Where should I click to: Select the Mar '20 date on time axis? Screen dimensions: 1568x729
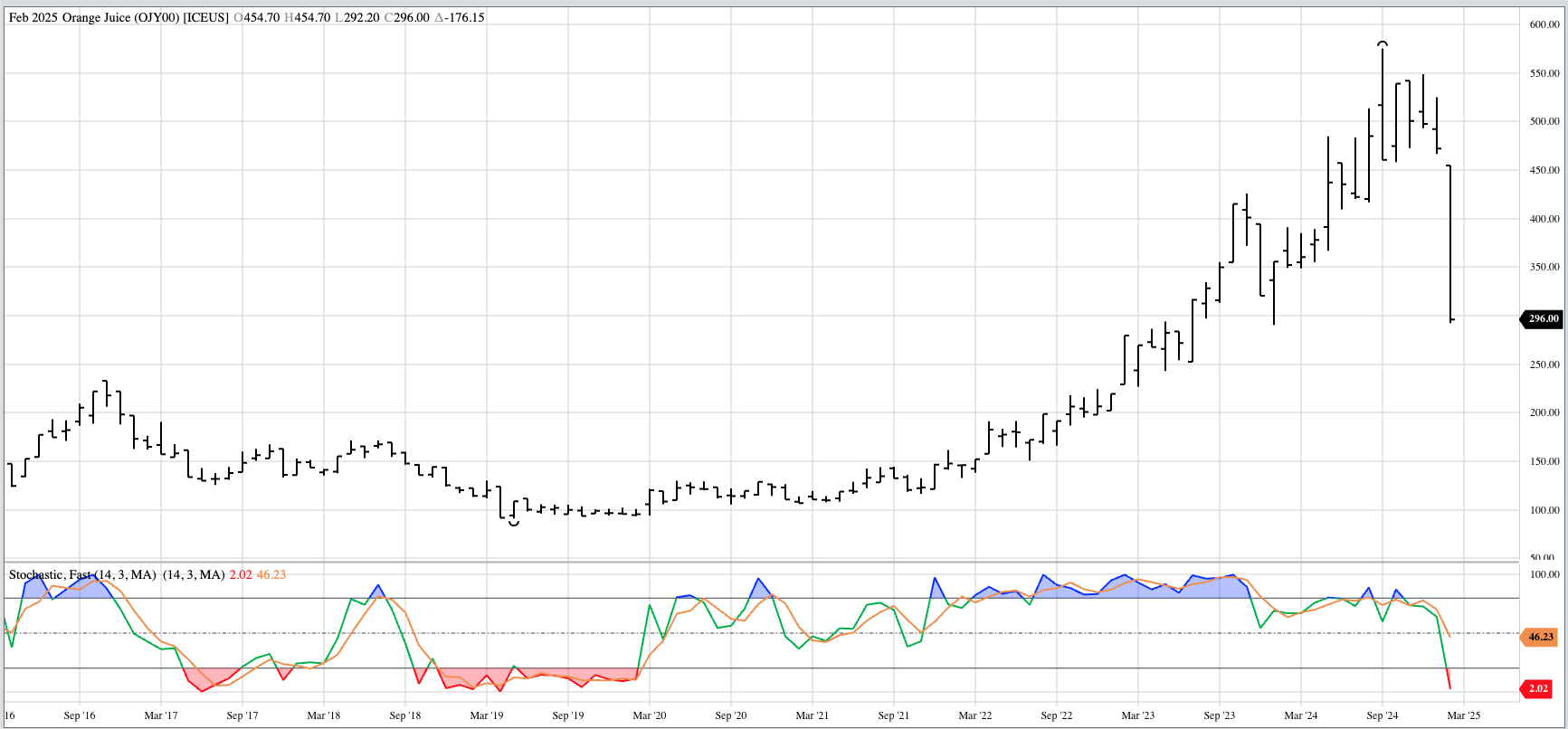(x=649, y=715)
